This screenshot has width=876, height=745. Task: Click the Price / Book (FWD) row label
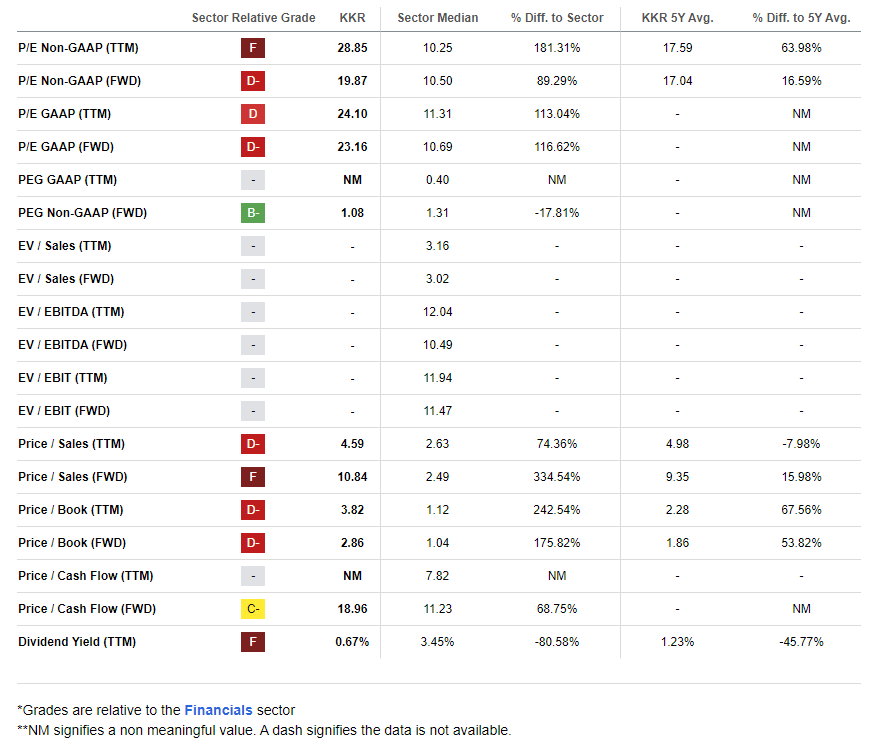point(72,543)
